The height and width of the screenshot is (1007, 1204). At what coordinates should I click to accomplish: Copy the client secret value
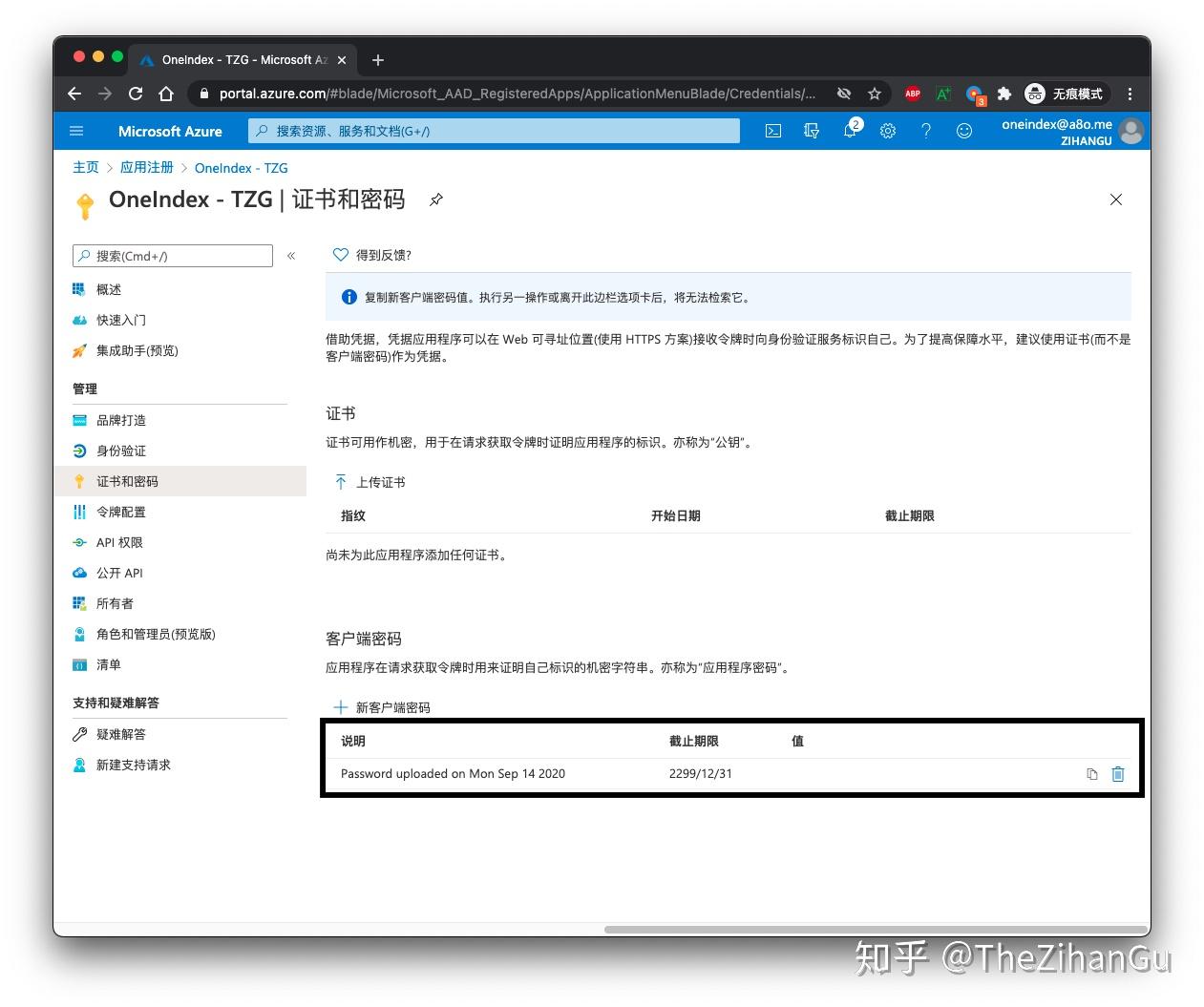tap(1091, 774)
